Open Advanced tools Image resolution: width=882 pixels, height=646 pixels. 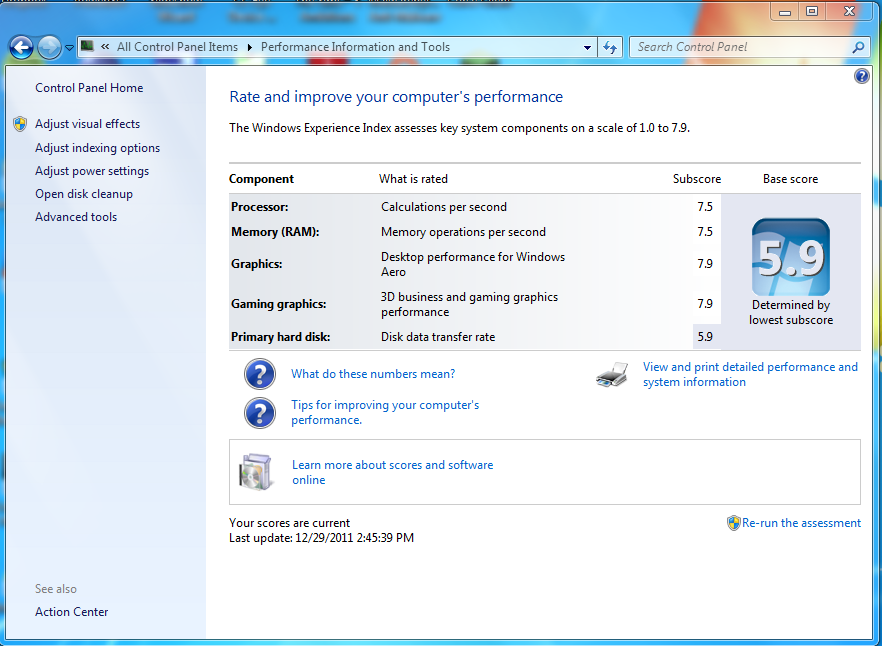point(76,217)
